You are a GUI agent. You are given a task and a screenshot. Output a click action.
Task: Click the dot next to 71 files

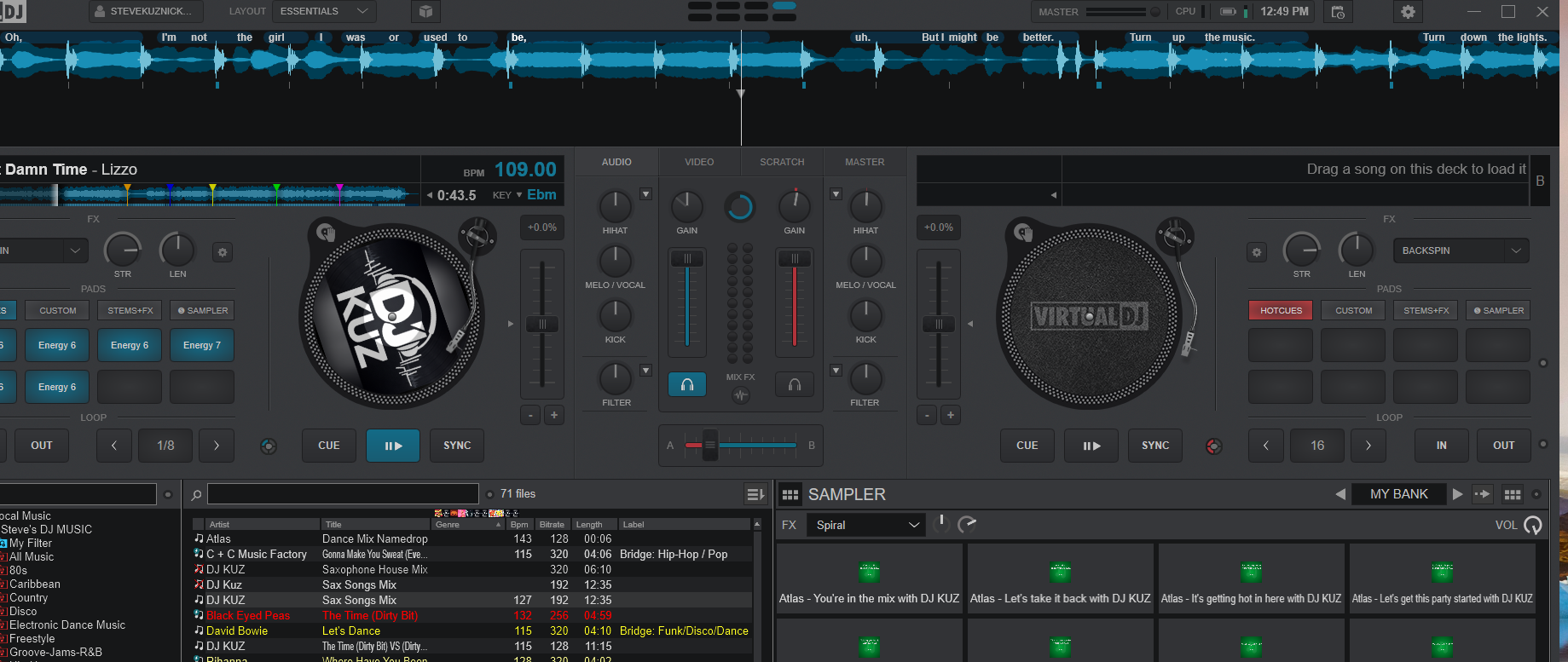(489, 494)
